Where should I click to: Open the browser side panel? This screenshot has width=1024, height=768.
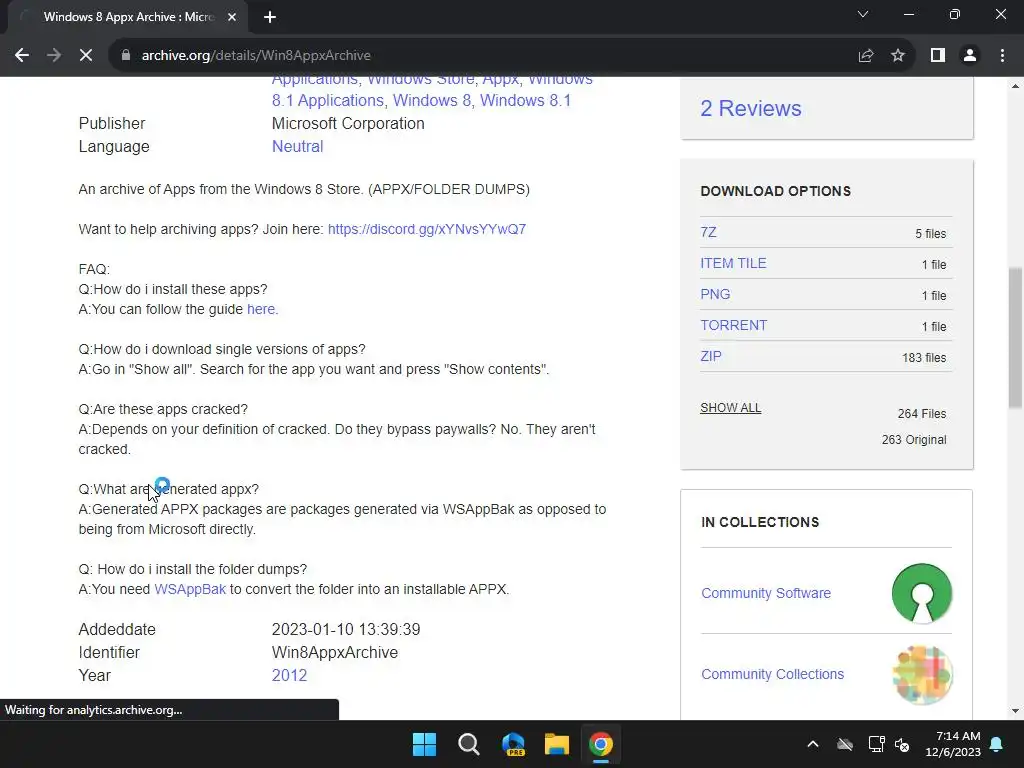pyautogui.click(x=938, y=56)
